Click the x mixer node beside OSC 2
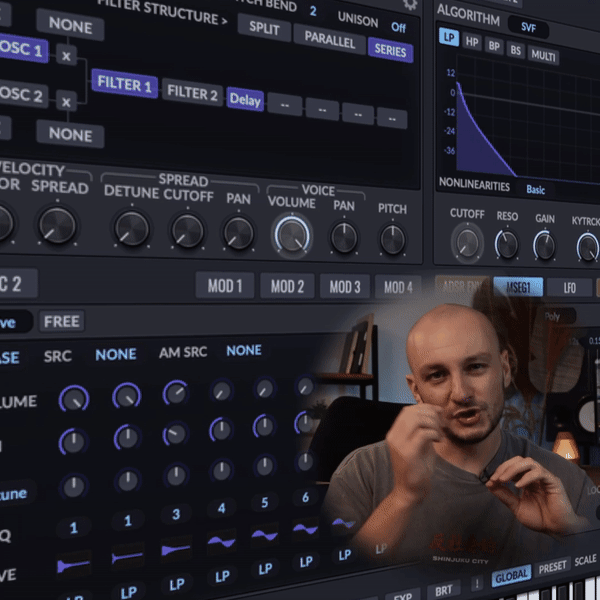 click(66, 101)
